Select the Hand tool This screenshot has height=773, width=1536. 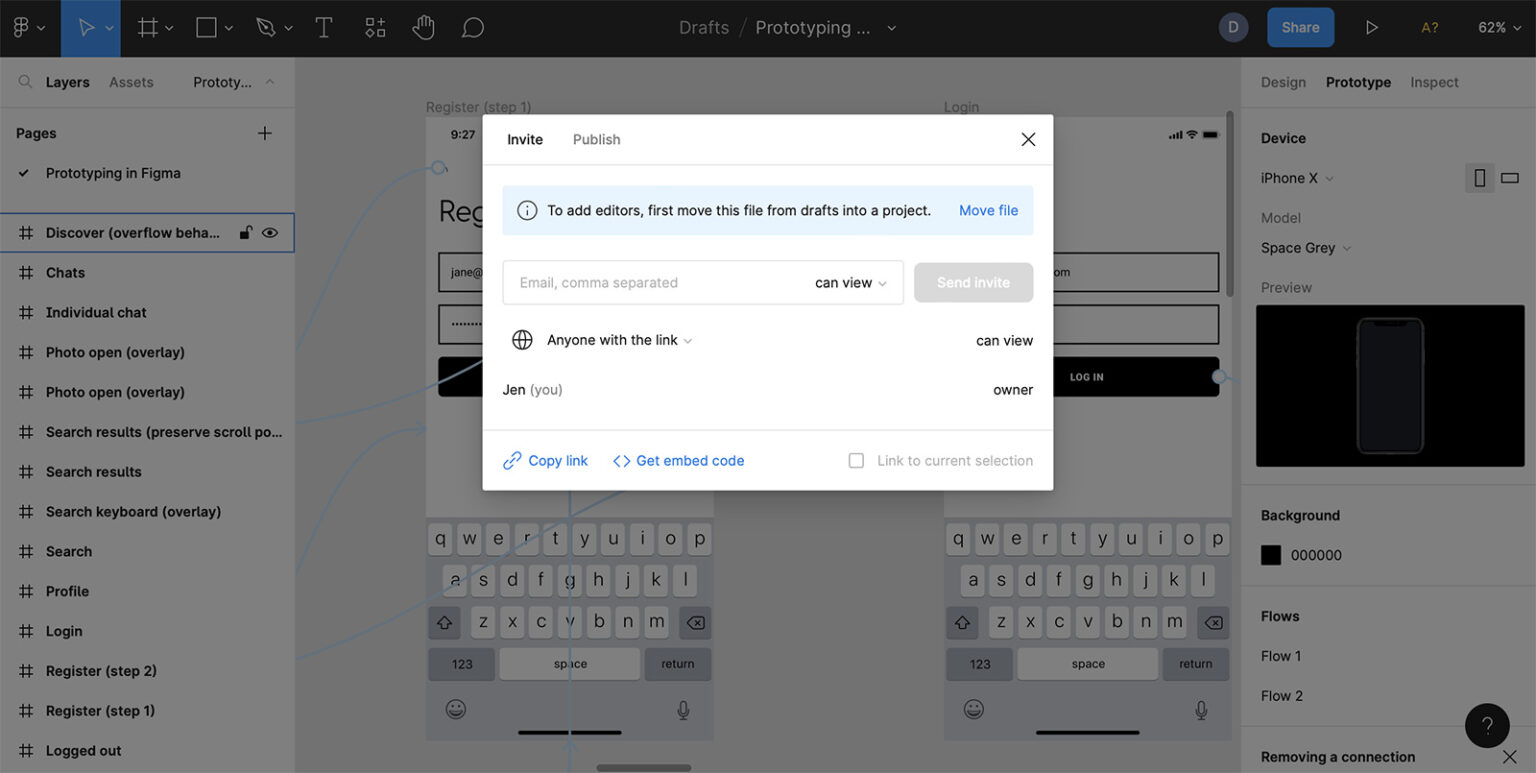click(x=424, y=27)
